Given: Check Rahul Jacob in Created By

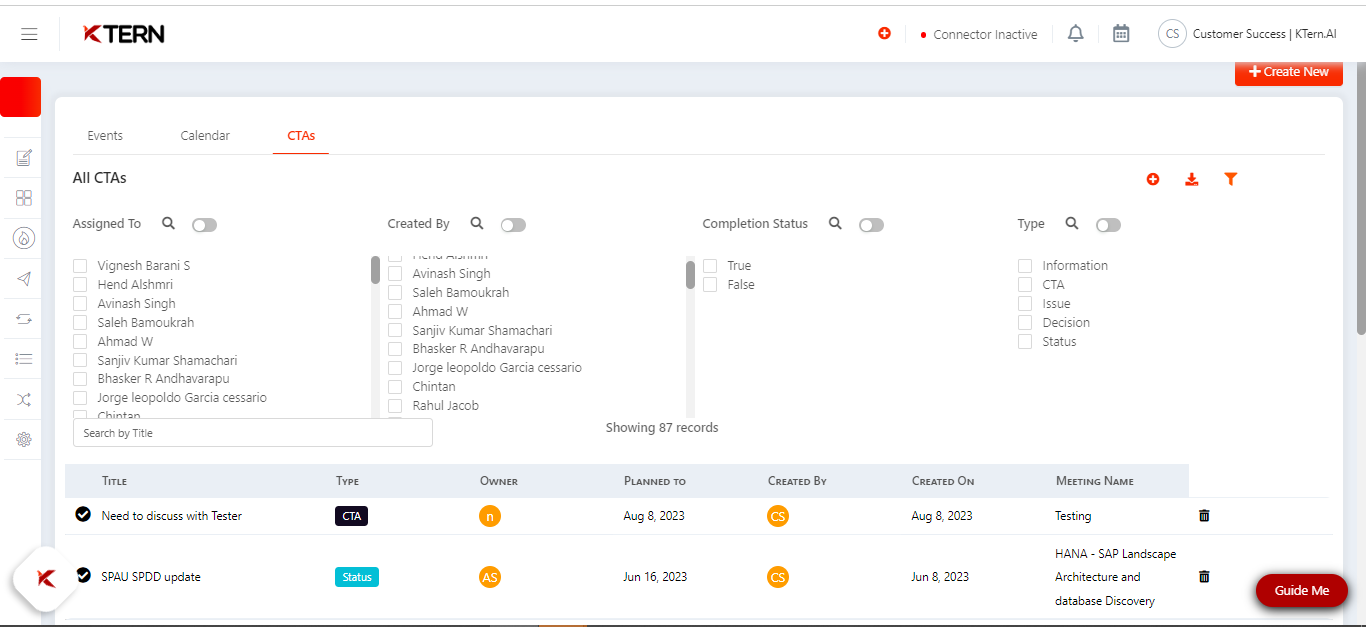Looking at the screenshot, I should (395, 406).
